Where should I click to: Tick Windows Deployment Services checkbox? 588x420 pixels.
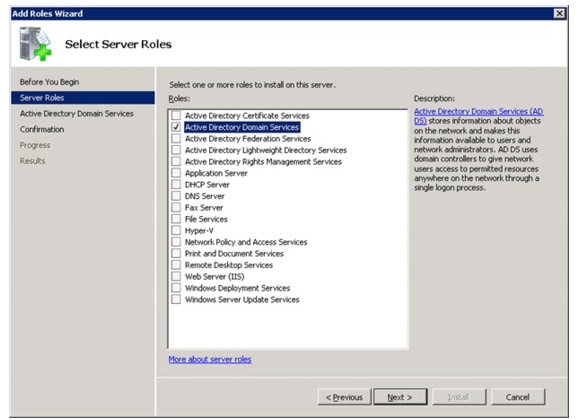pyautogui.click(x=176, y=288)
